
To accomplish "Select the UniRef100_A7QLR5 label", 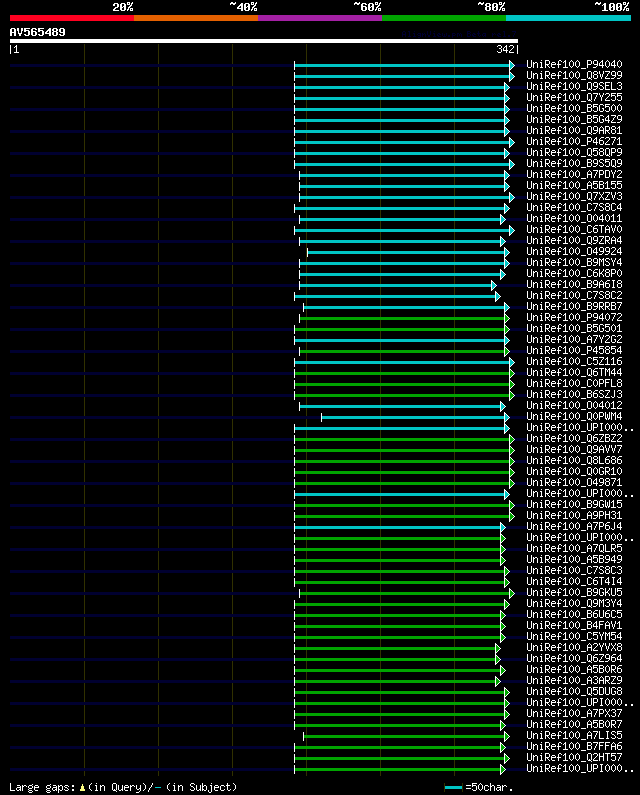I will coord(574,549).
